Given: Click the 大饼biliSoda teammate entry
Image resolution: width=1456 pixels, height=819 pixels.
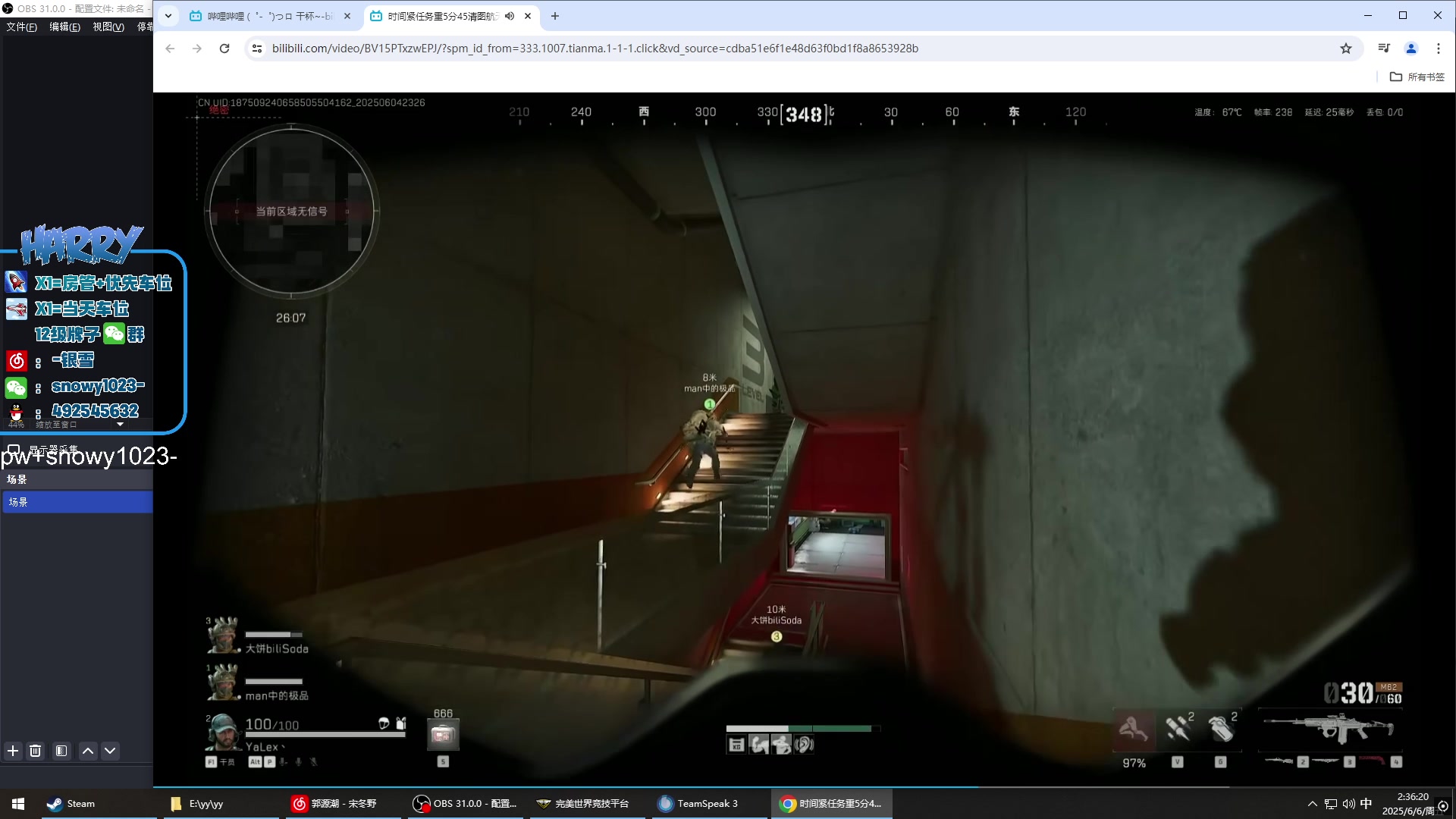Looking at the screenshot, I should coord(258,637).
